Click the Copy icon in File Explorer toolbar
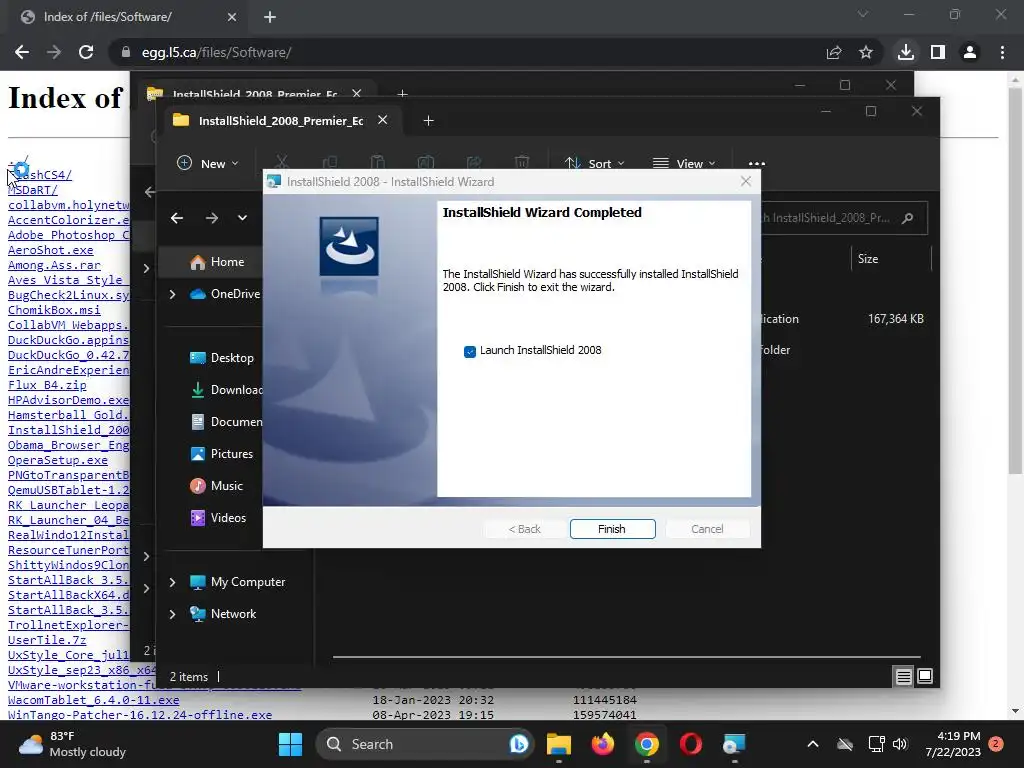The height and width of the screenshot is (768, 1024). point(330,162)
